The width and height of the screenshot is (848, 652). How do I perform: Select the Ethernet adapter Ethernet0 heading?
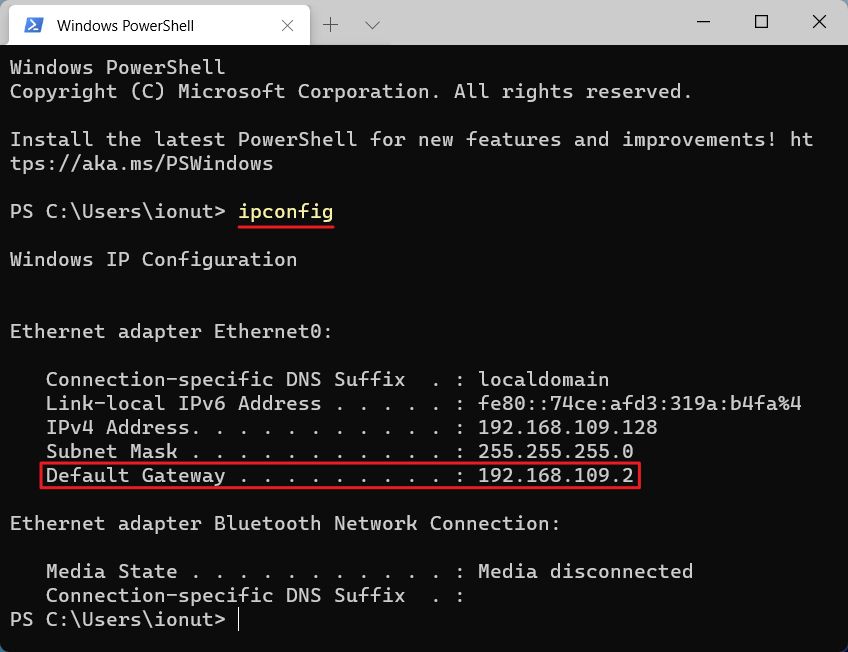point(170,331)
